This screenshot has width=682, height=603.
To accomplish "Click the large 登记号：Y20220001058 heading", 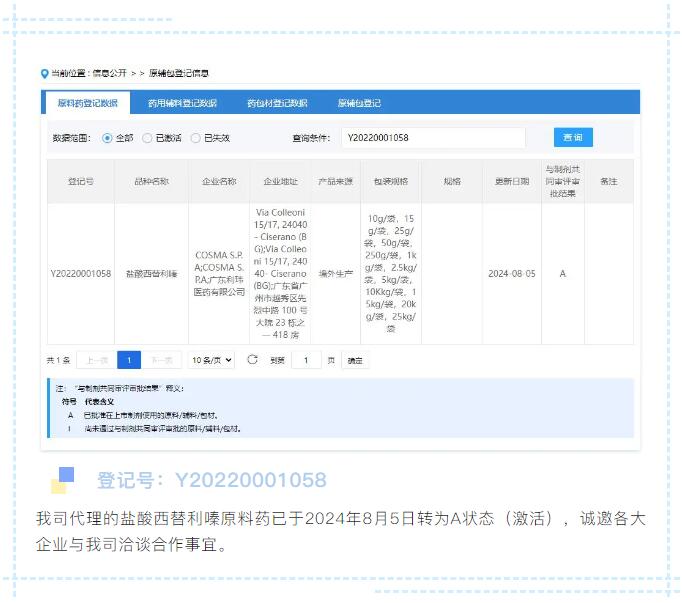I will click(x=211, y=480).
